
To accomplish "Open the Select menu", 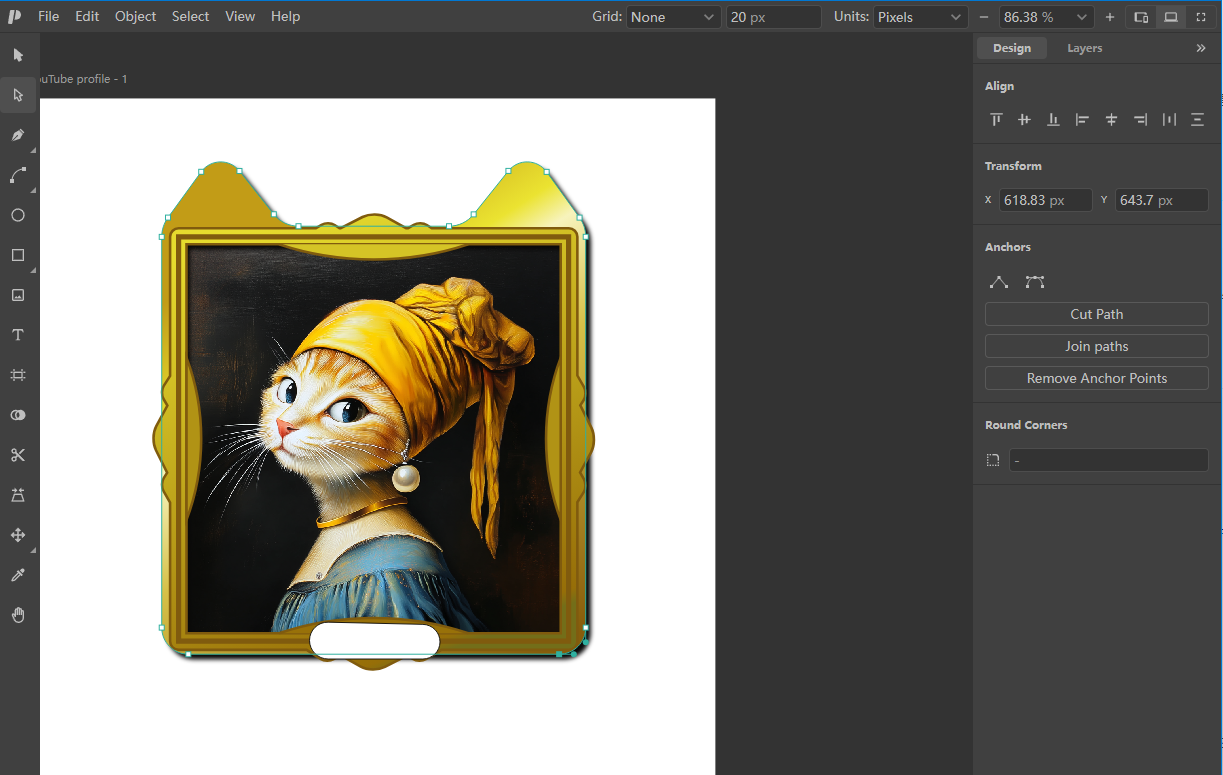I will [x=190, y=16].
